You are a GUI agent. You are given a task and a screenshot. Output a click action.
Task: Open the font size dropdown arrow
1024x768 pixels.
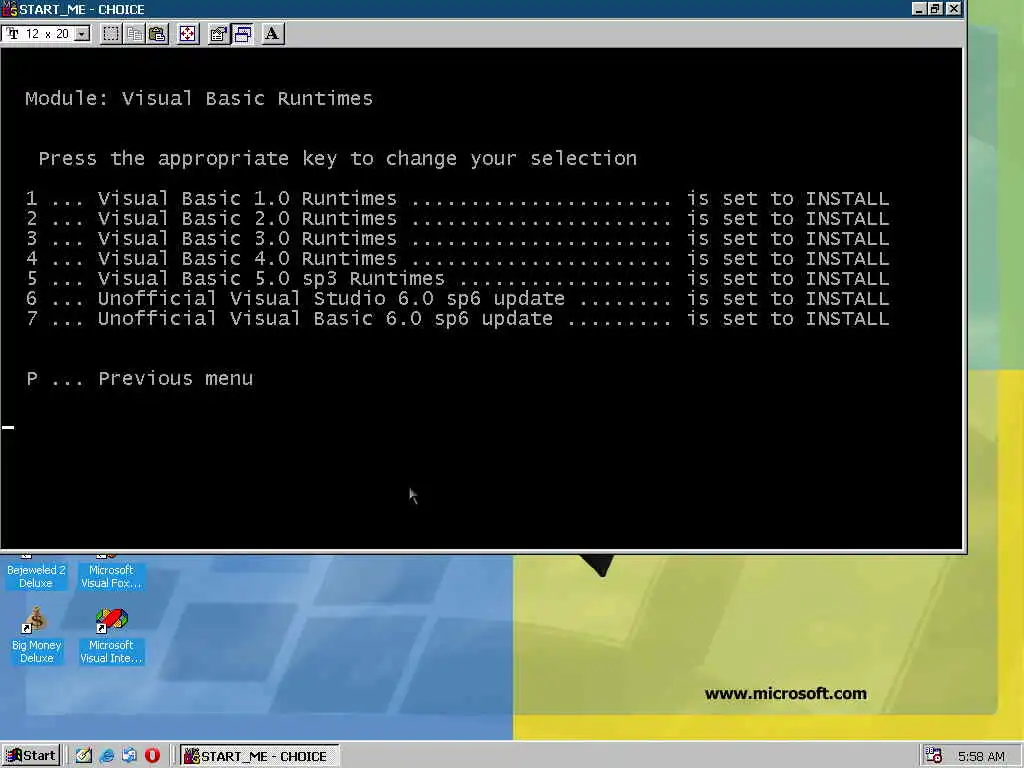[82, 34]
